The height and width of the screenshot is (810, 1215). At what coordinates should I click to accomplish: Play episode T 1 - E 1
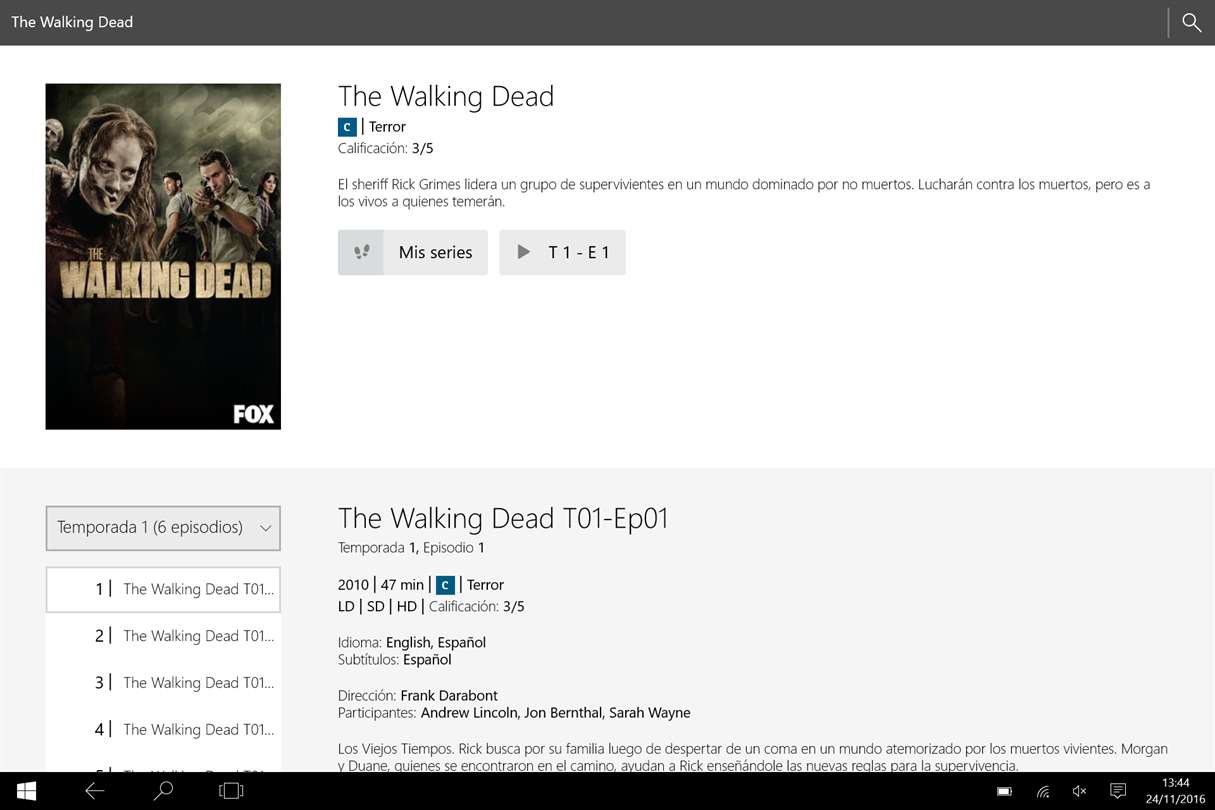(x=562, y=252)
